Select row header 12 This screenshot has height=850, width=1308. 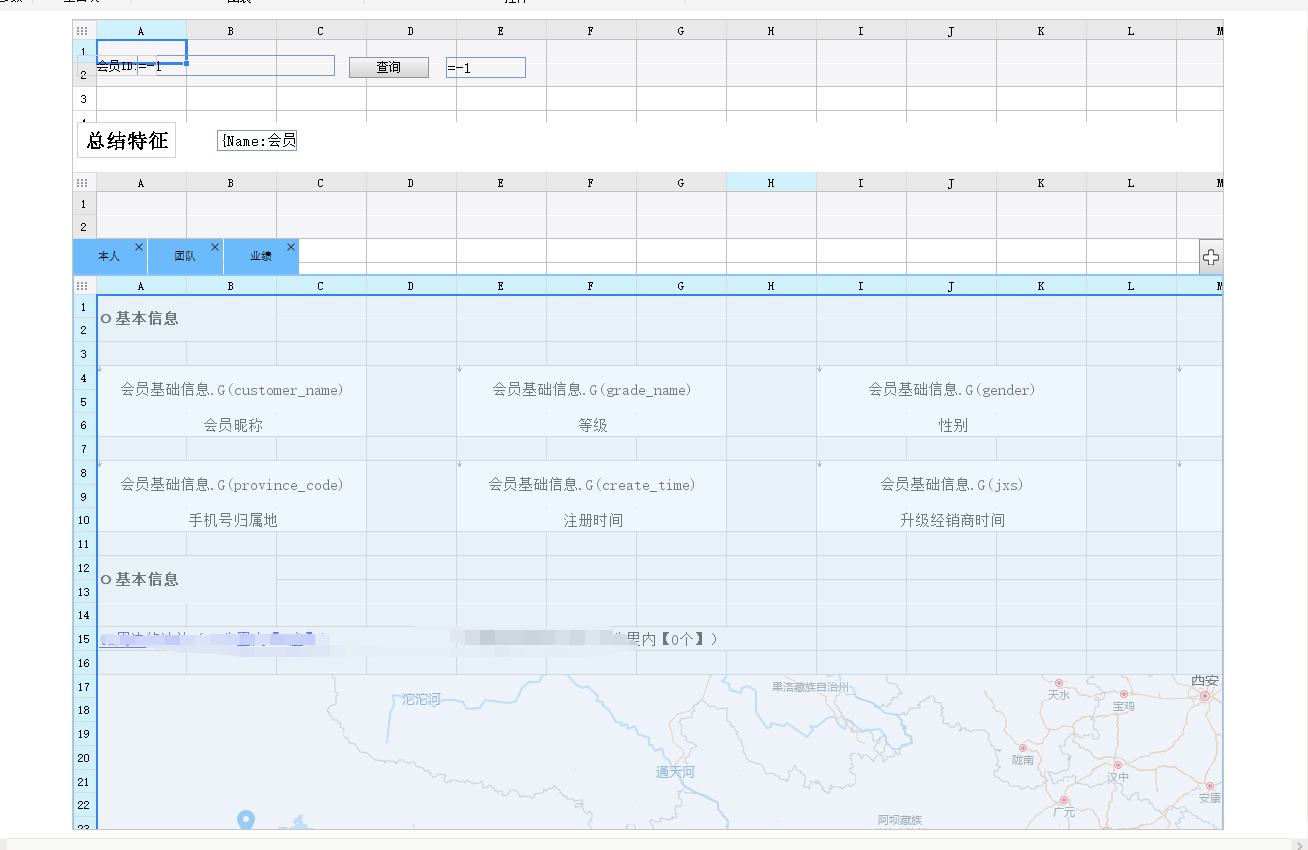(x=84, y=568)
